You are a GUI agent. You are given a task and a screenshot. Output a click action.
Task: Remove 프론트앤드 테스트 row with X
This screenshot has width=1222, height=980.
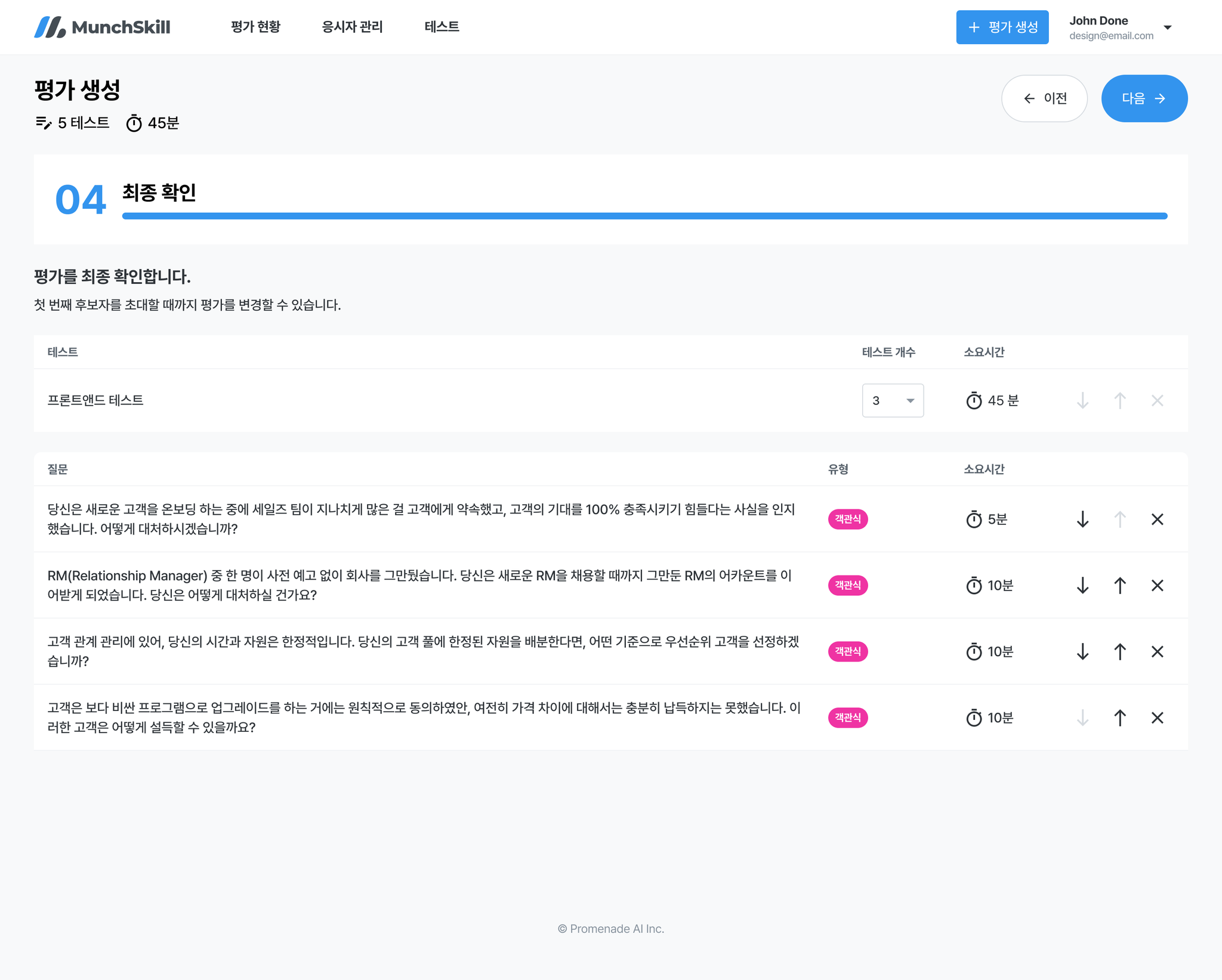point(1157,400)
